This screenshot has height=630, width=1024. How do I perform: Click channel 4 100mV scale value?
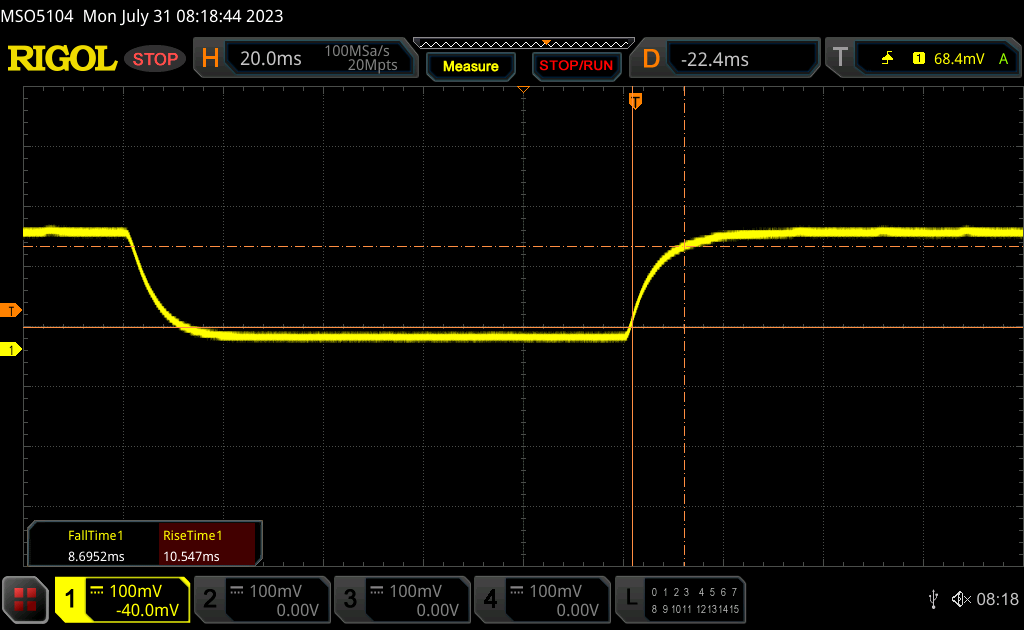click(555, 591)
